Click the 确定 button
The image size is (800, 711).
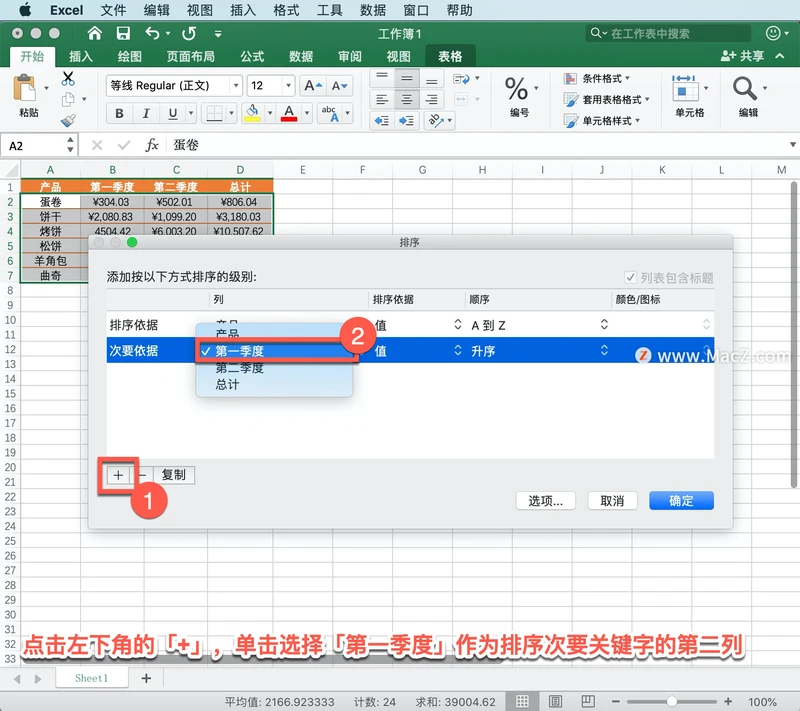click(x=681, y=501)
